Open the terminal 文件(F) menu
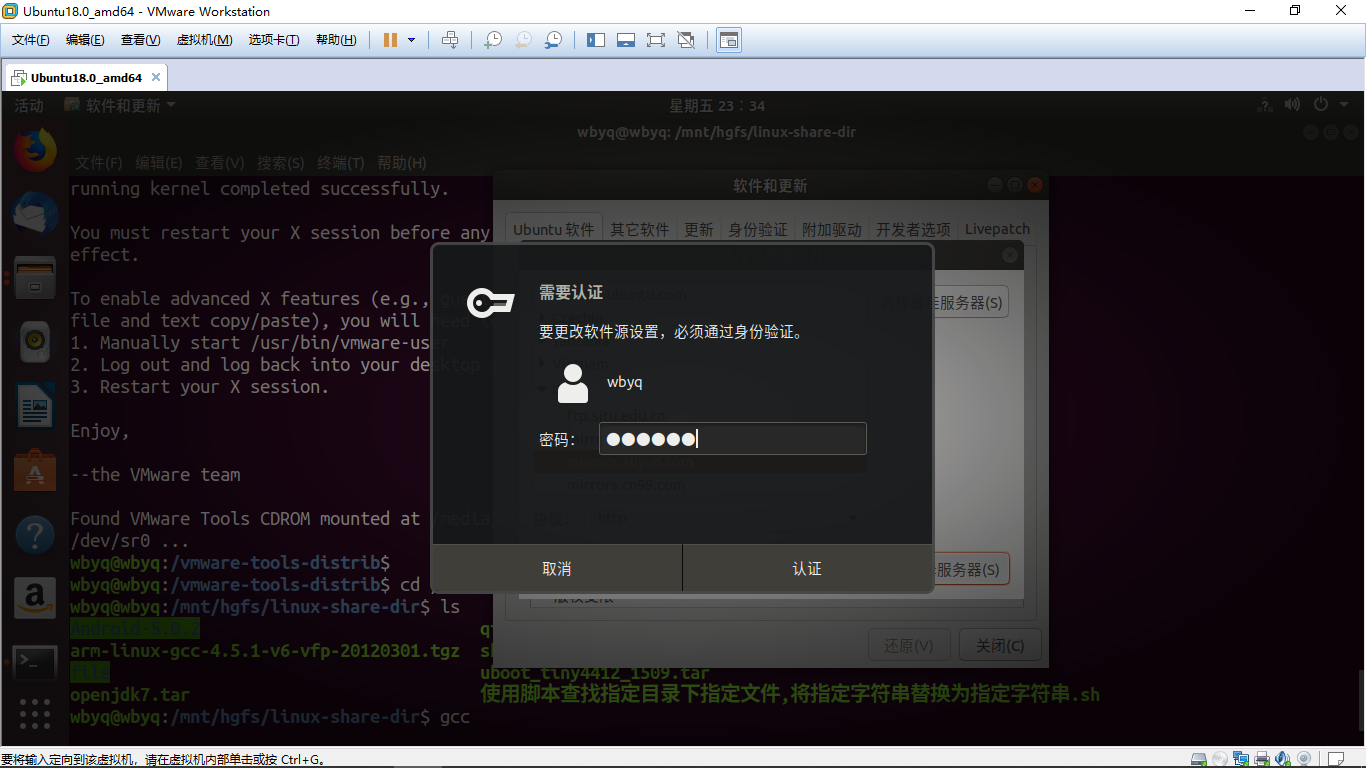 coord(99,163)
